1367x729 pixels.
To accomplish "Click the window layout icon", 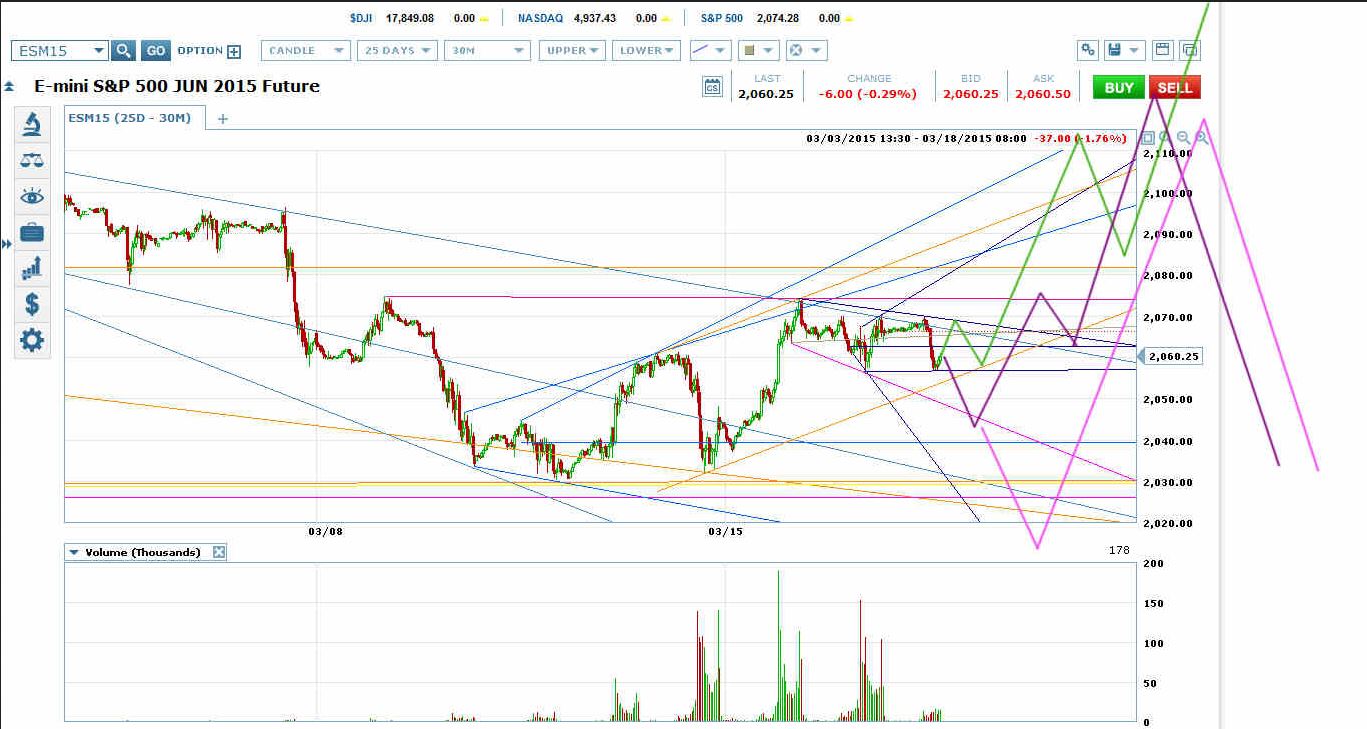I will point(1162,50).
